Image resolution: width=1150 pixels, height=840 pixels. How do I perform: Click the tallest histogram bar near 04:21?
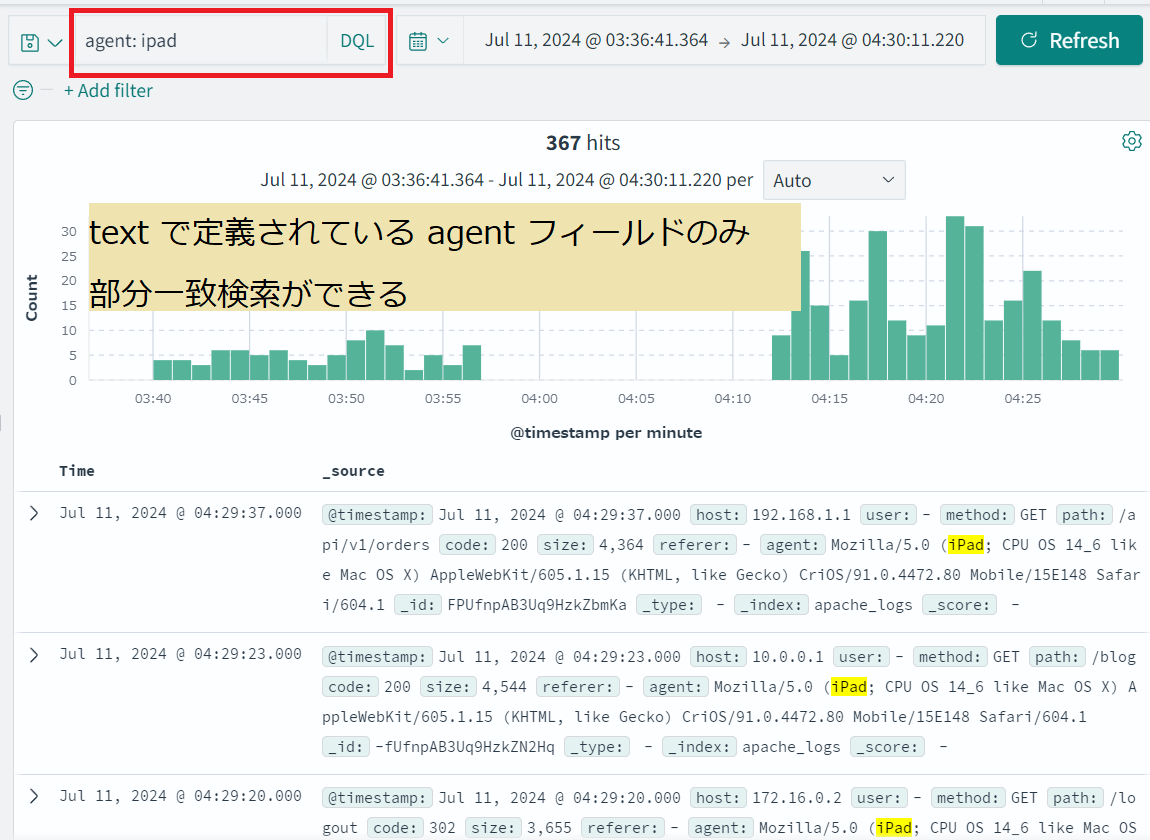955,298
